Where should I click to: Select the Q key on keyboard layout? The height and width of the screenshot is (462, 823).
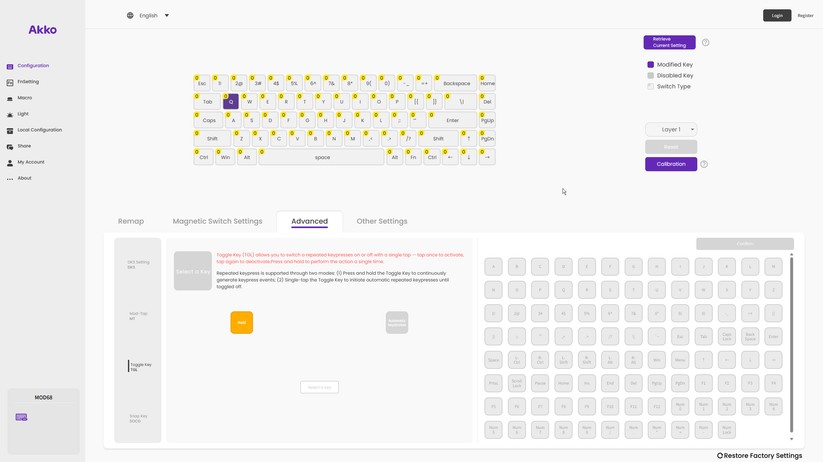point(231,101)
